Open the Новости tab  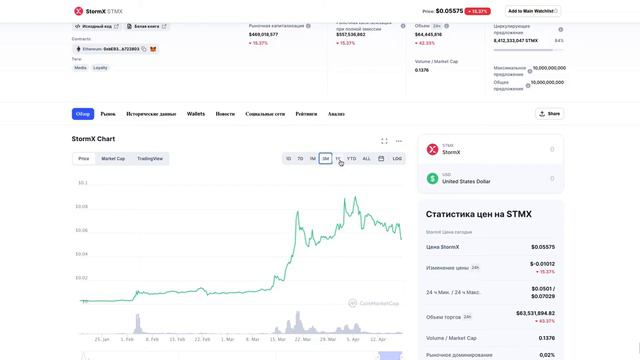pos(225,114)
